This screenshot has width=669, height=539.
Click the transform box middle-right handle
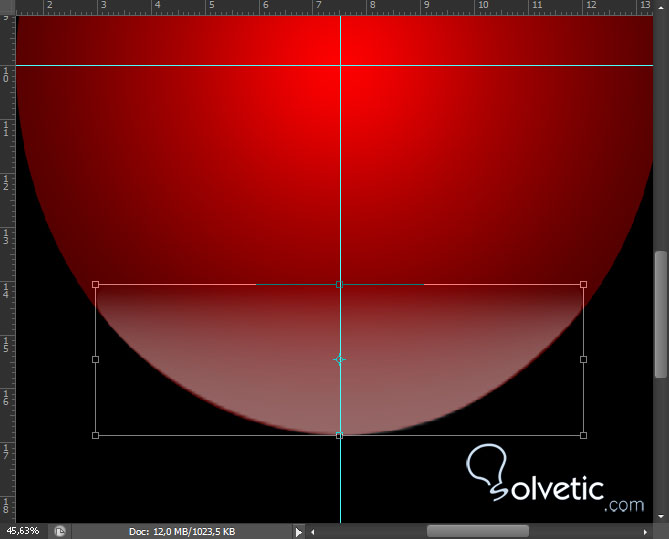pyautogui.click(x=583, y=360)
